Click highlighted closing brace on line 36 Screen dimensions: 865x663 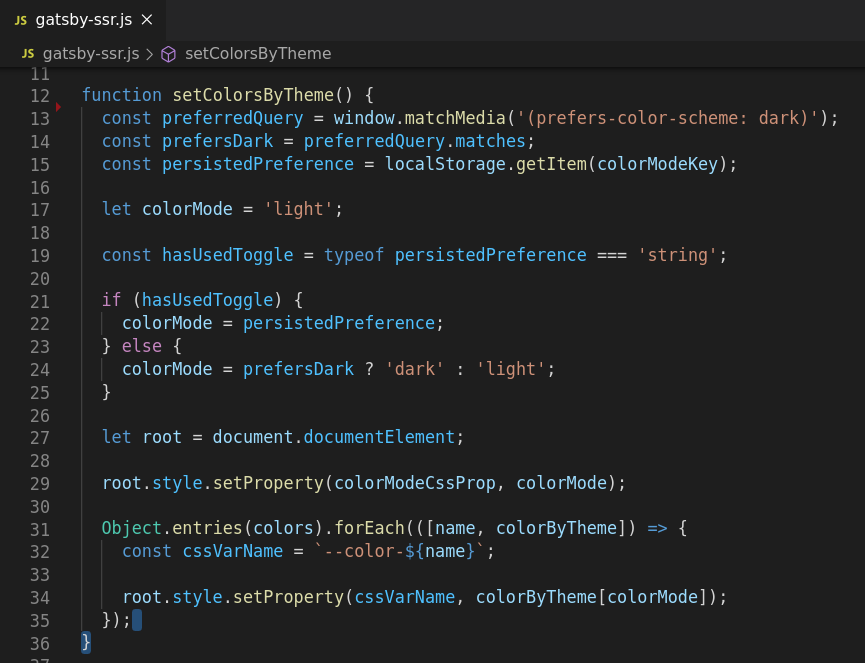[86, 643]
